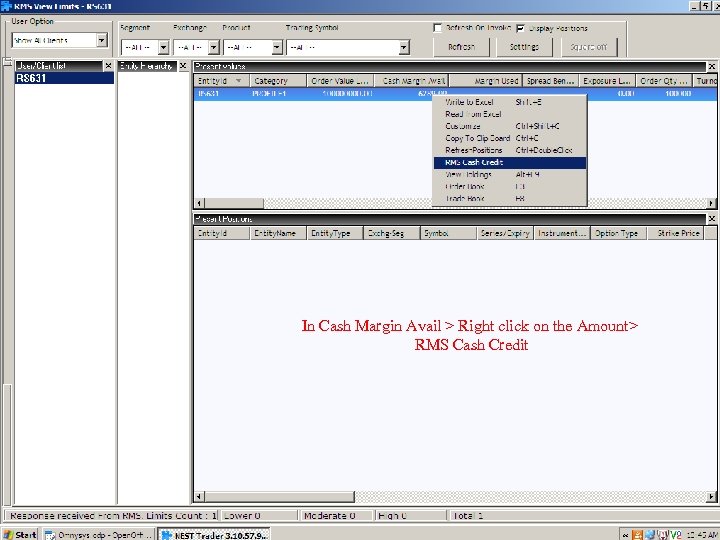Open the Settings button
The image size is (720, 540).
point(524,47)
